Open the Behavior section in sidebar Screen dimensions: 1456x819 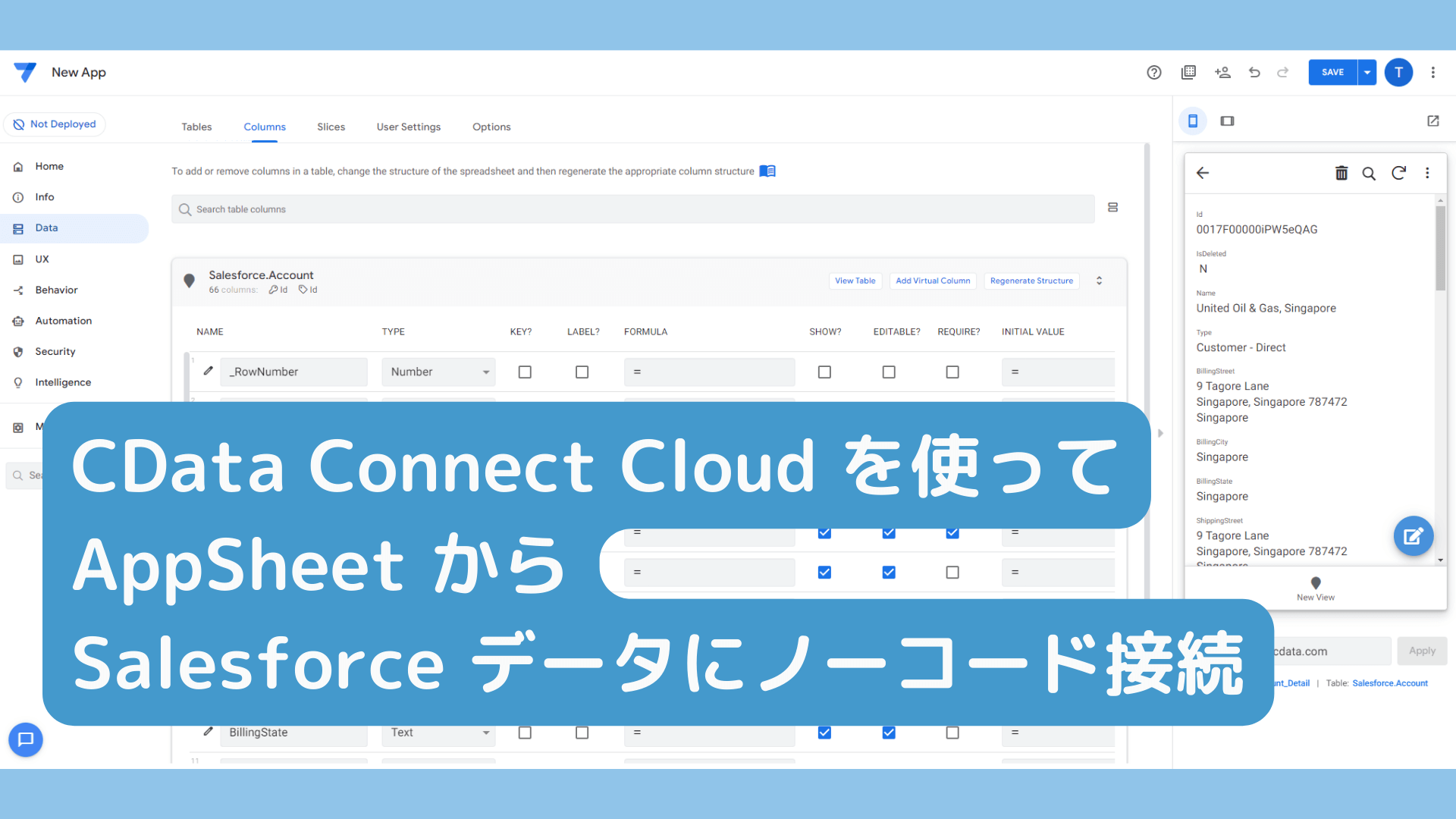[56, 290]
